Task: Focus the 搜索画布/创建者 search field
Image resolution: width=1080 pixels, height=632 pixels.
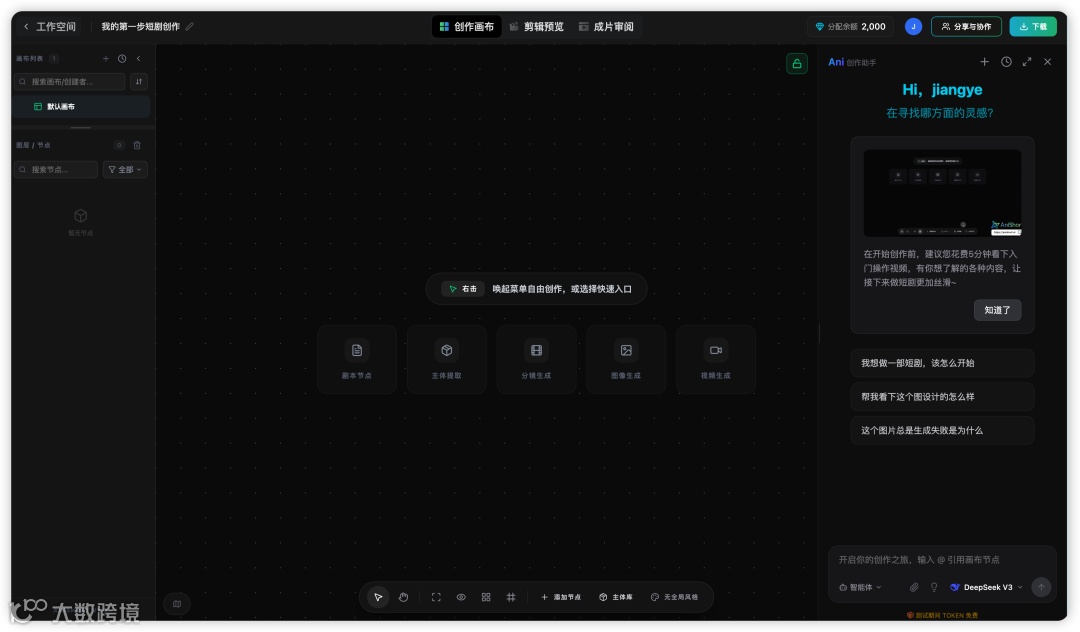Action: coord(70,81)
